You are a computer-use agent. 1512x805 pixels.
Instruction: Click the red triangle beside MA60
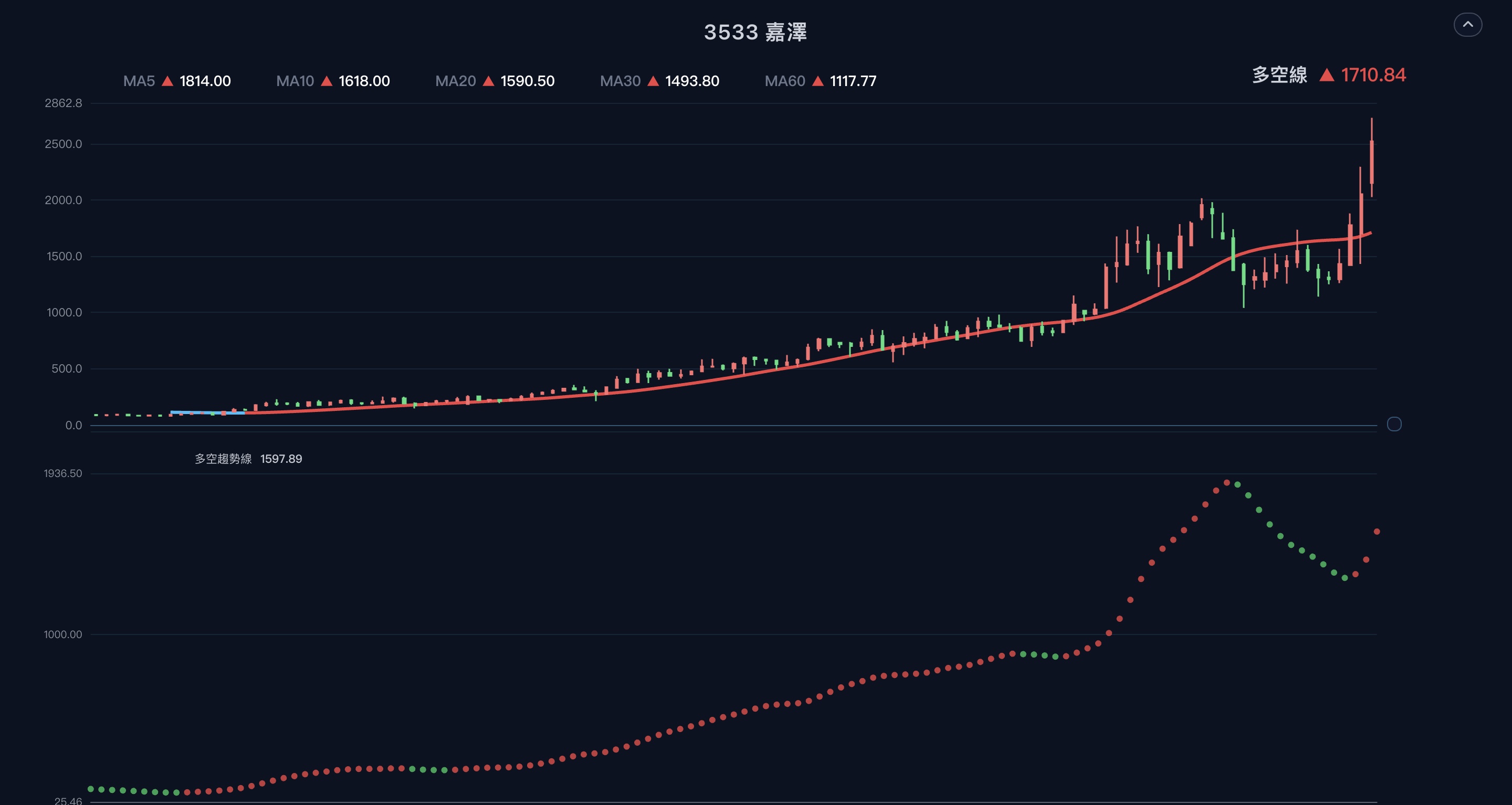(x=817, y=81)
